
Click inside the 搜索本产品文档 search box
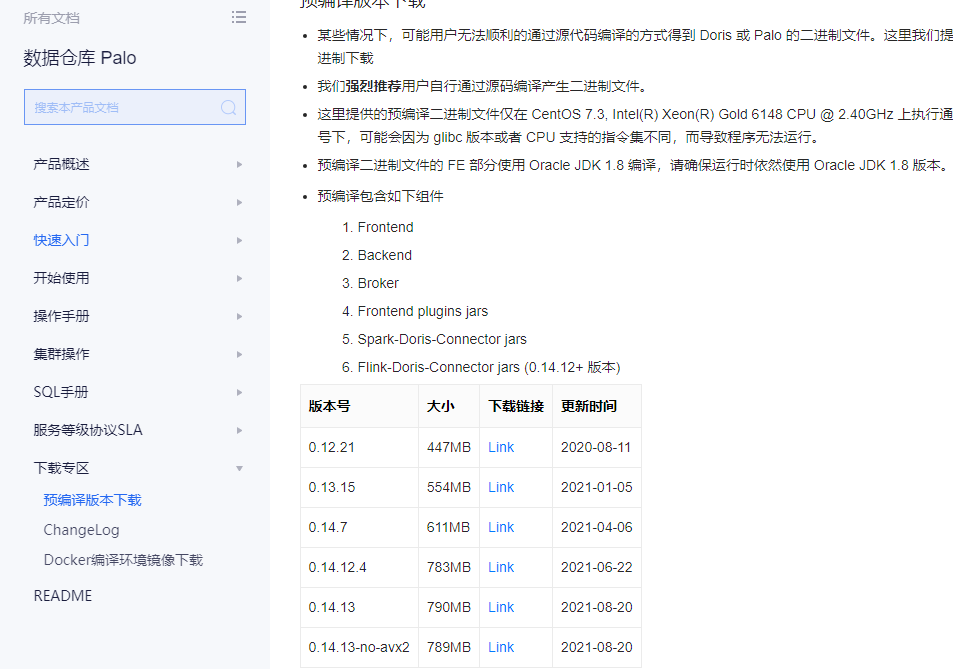pyautogui.click(x=120, y=106)
